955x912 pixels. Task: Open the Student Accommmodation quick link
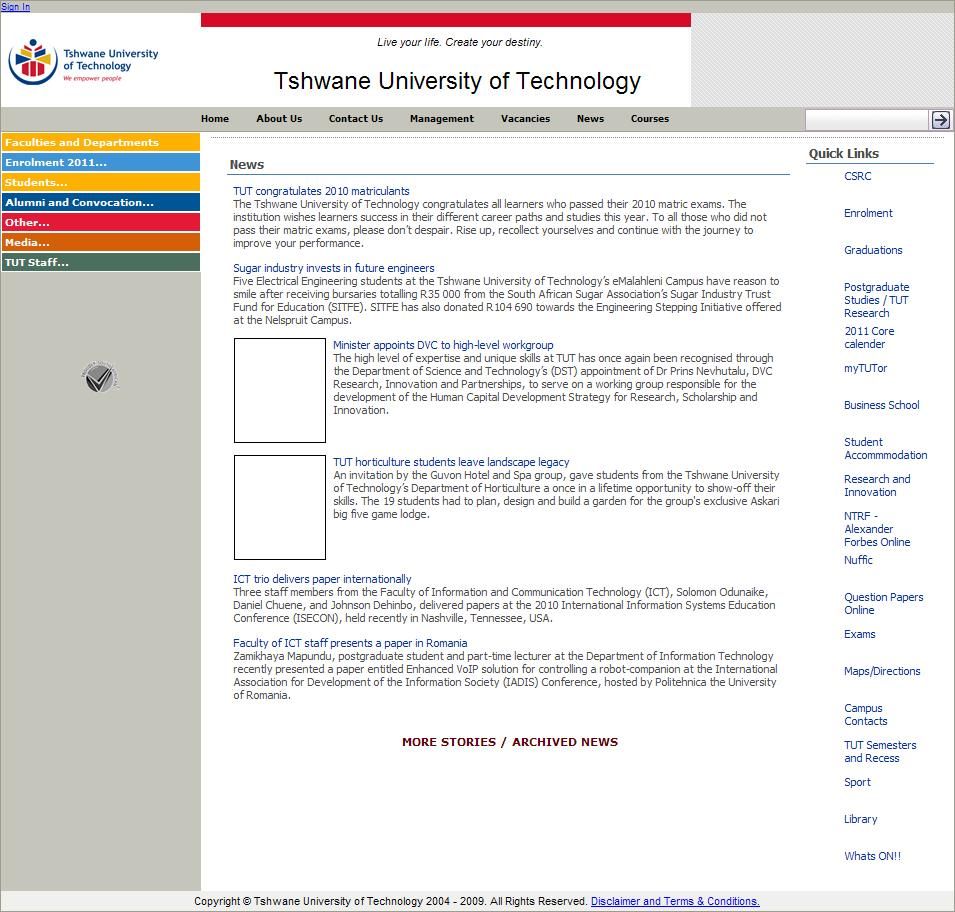pos(886,448)
